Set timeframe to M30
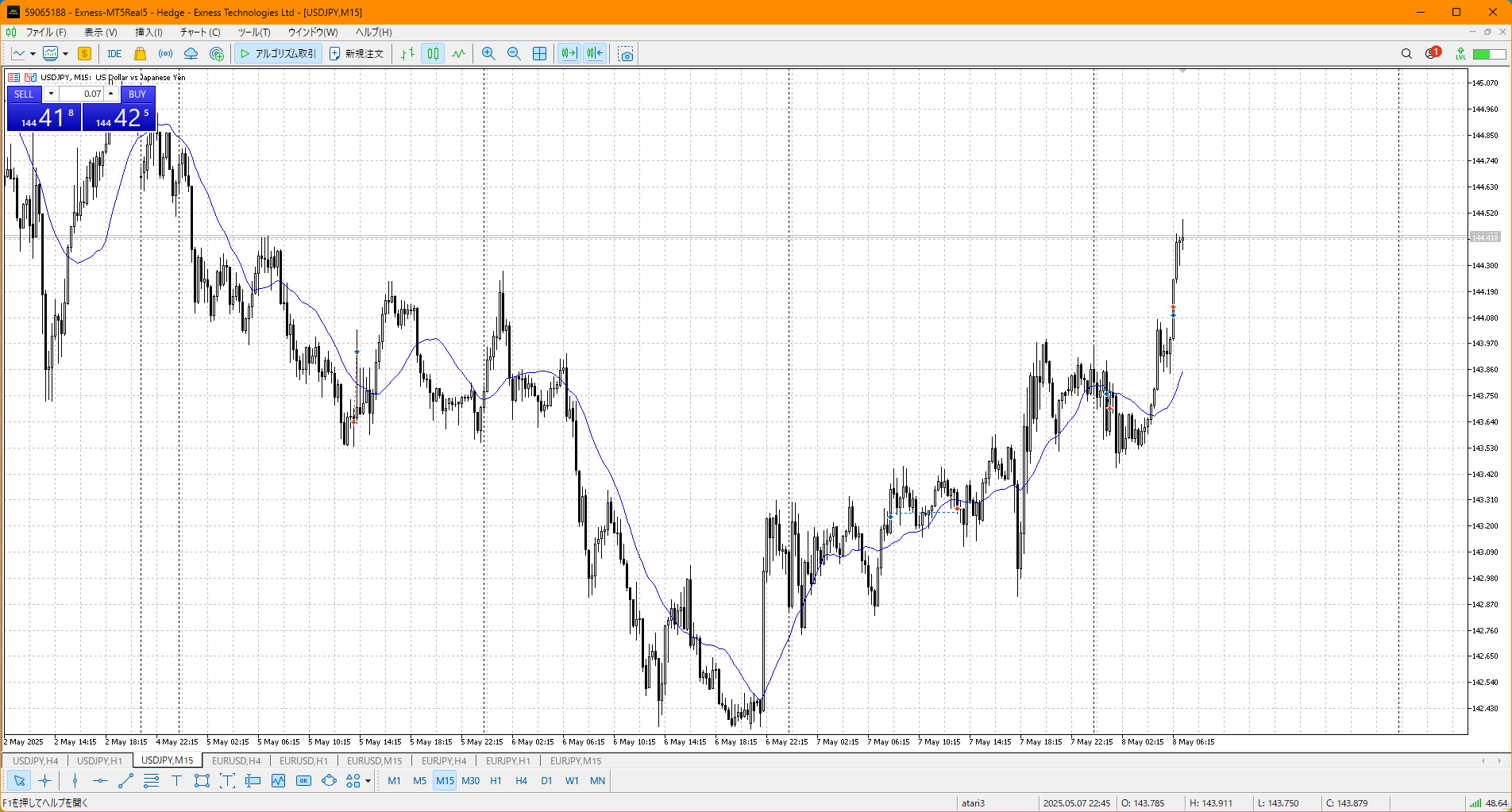The image size is (1512, 812). pos(470,781)
